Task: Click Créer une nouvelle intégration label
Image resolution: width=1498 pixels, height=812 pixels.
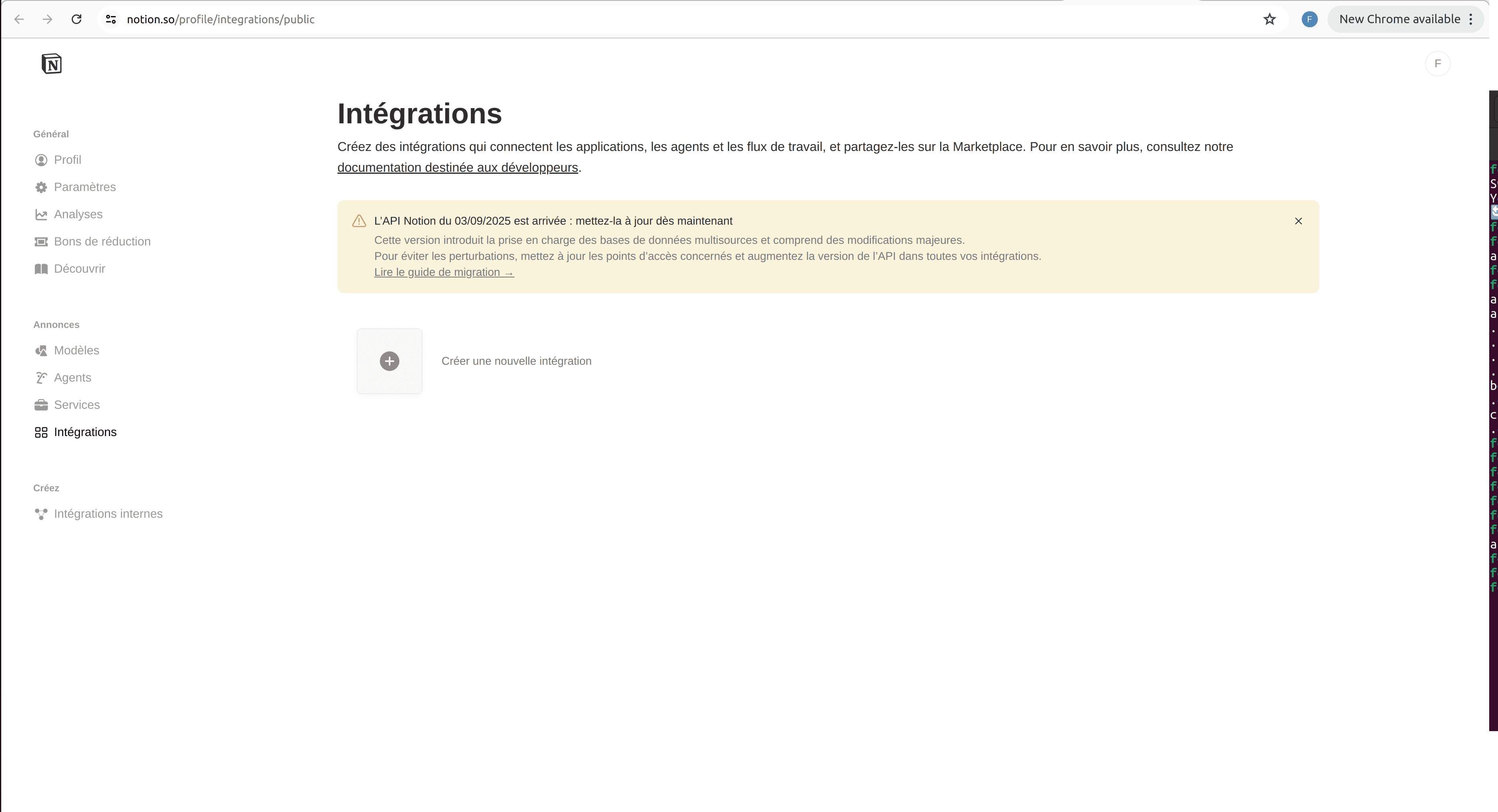Action: (517, 361)
